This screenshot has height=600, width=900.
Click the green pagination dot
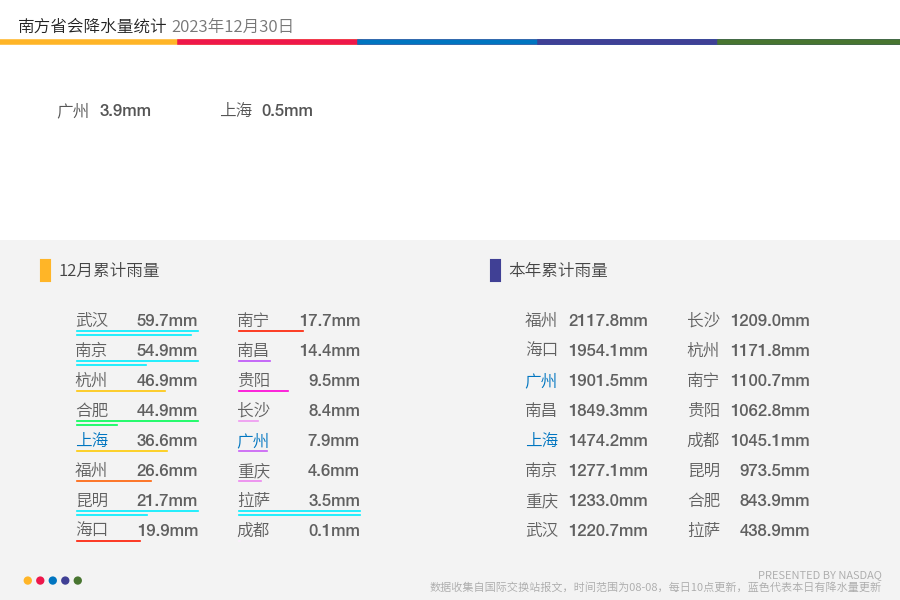point(78,580)
